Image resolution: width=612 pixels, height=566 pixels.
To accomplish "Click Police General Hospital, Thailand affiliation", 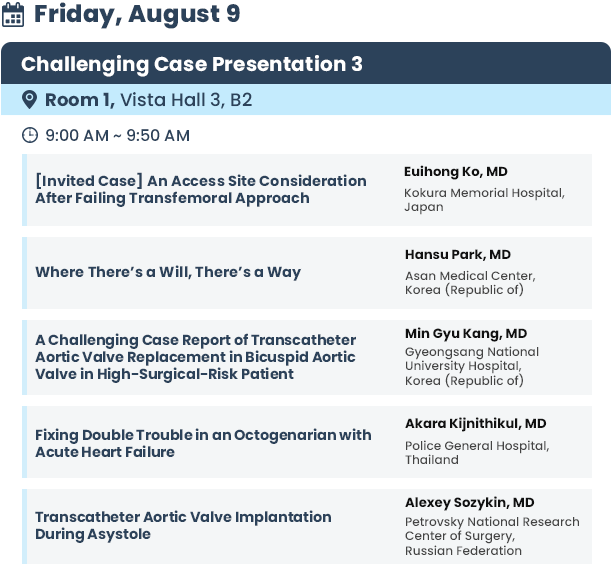I will click(x=477, y=452).
